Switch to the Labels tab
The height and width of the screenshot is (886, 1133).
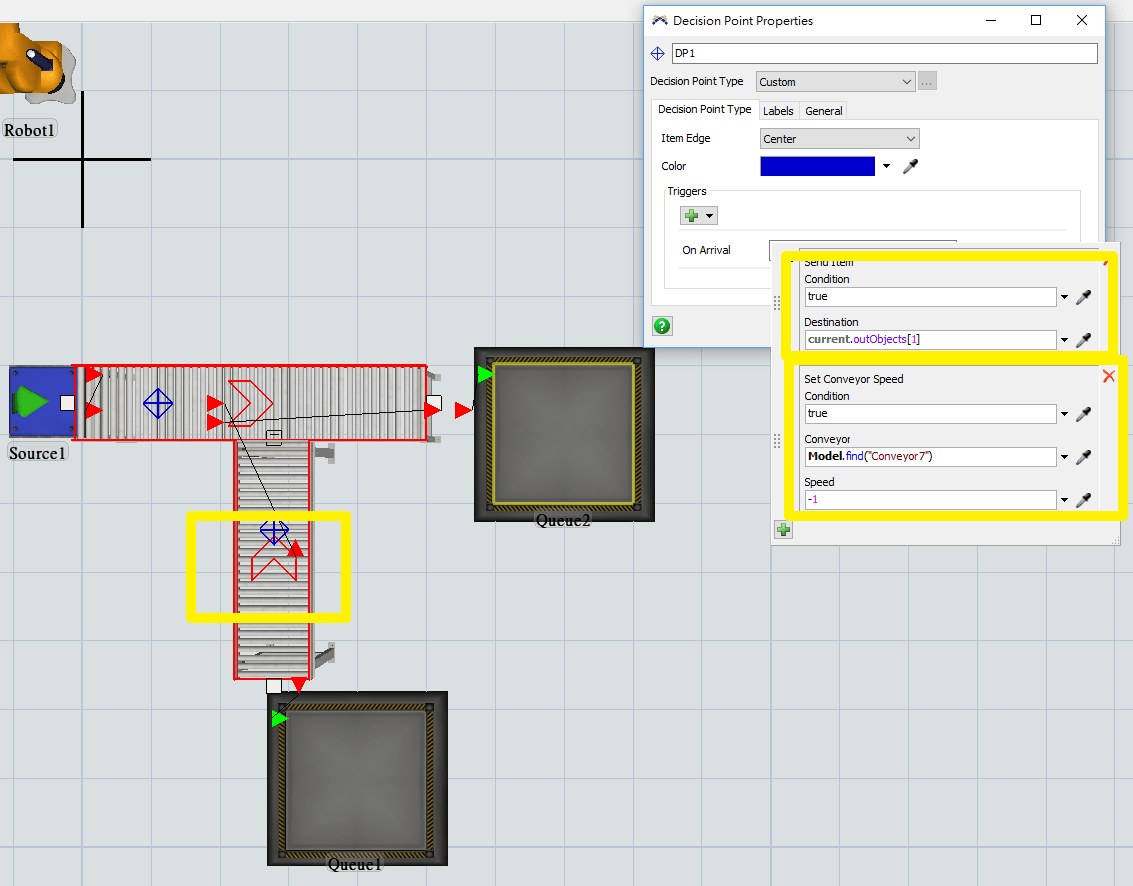tap(778, 110)
